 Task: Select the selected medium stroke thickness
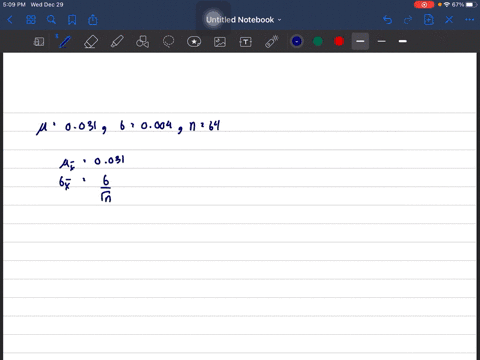point(360,41)
